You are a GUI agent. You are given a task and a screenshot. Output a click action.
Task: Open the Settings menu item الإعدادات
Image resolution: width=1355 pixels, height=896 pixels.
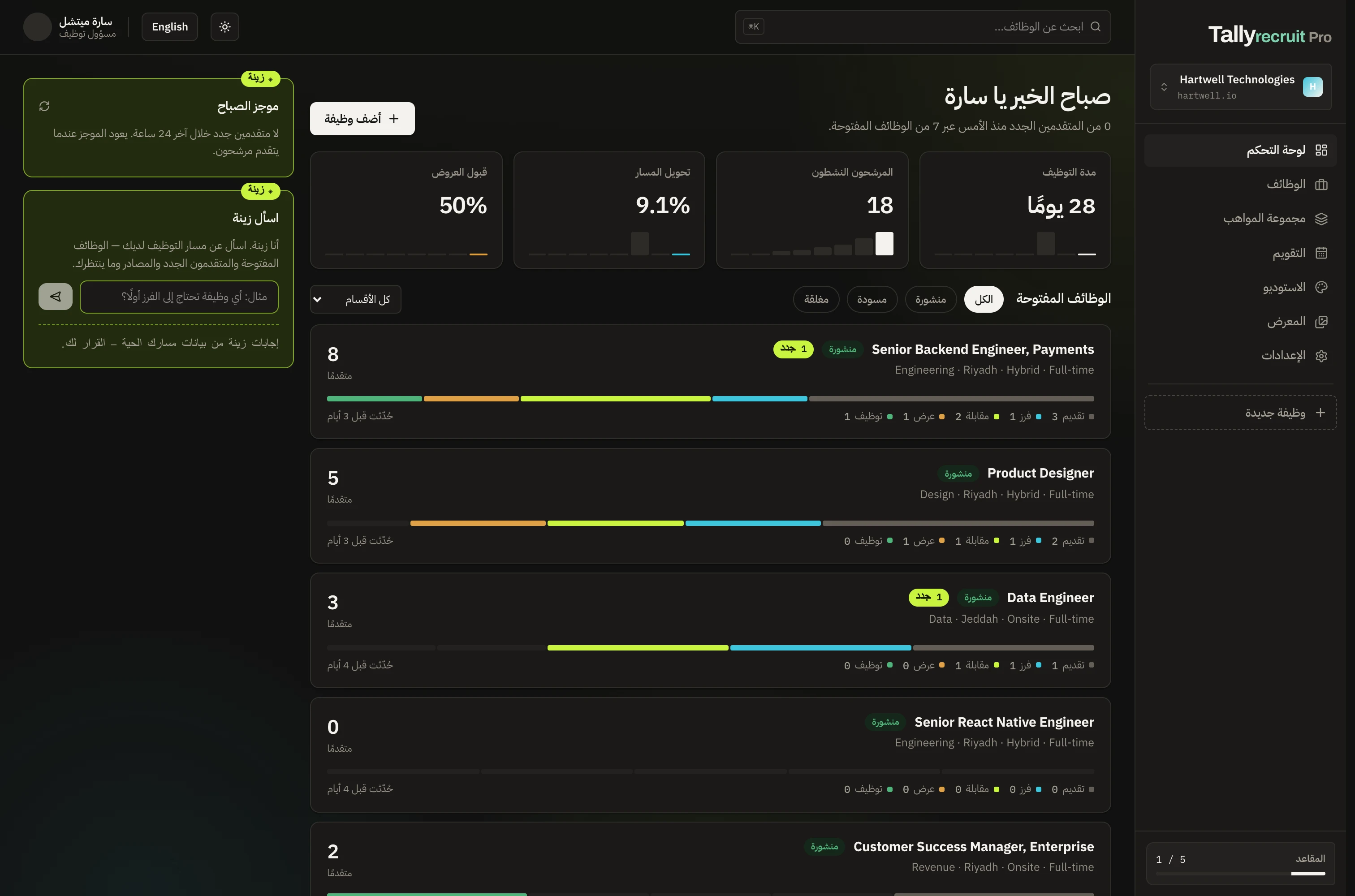pos(1240,355)
